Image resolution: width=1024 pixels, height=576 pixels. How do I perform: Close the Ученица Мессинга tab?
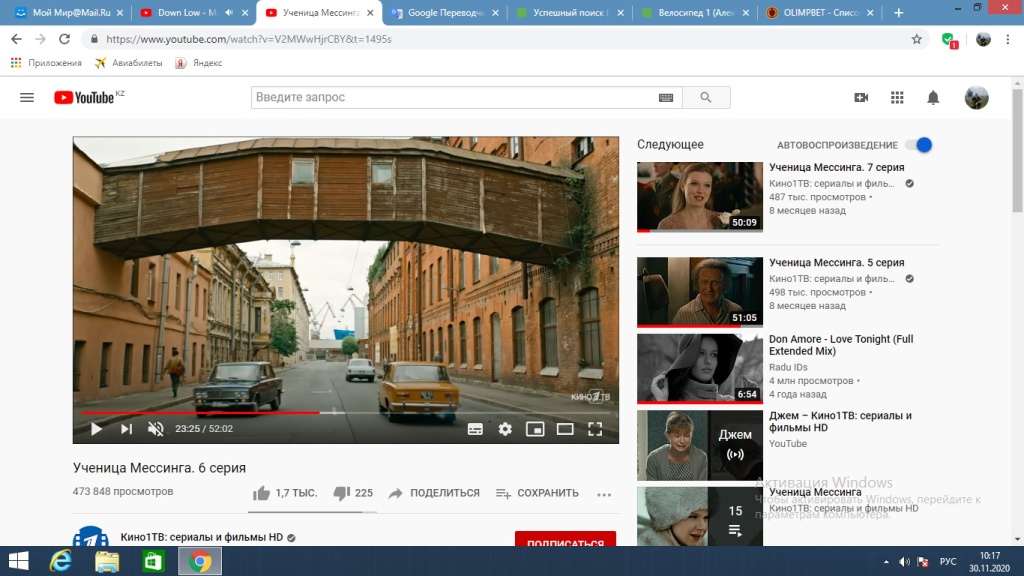point(370,12)
